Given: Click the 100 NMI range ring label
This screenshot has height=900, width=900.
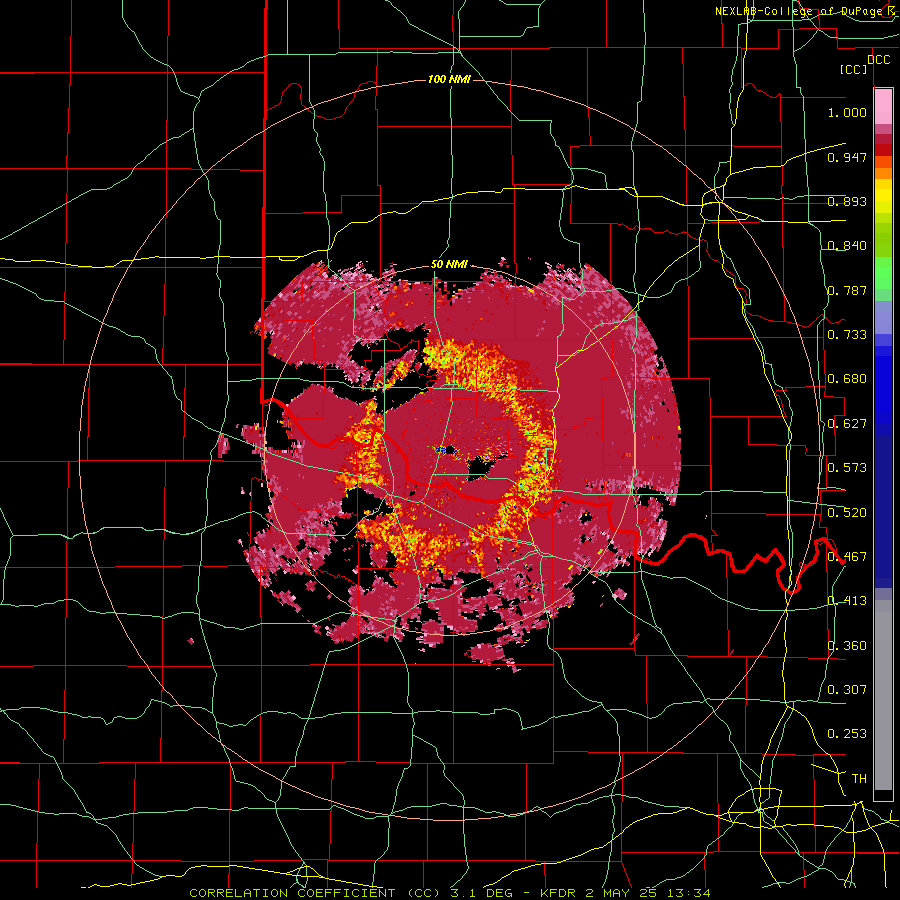Looking at the screenshot, I should pos(449,79).
